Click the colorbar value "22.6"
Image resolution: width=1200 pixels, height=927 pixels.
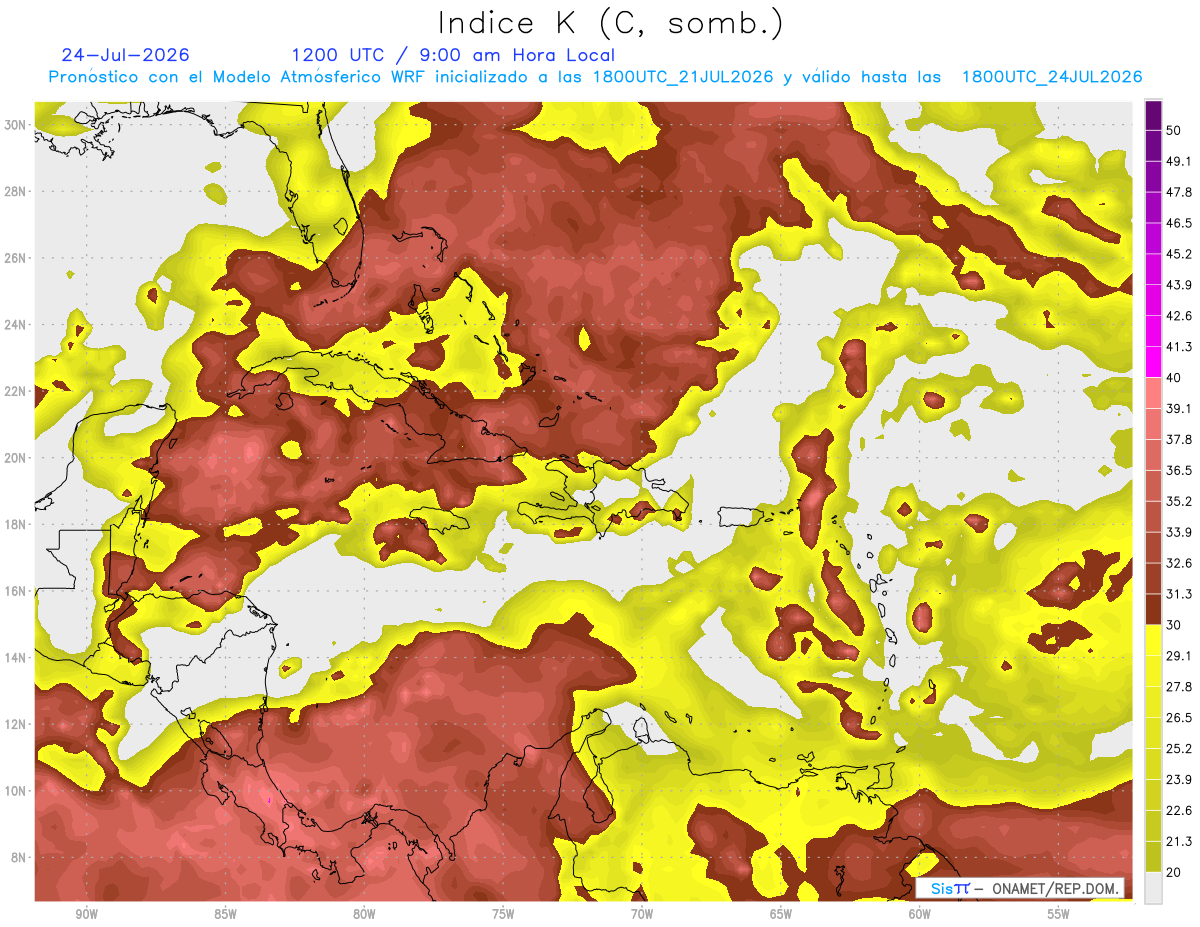click(x=1178, y=810)
